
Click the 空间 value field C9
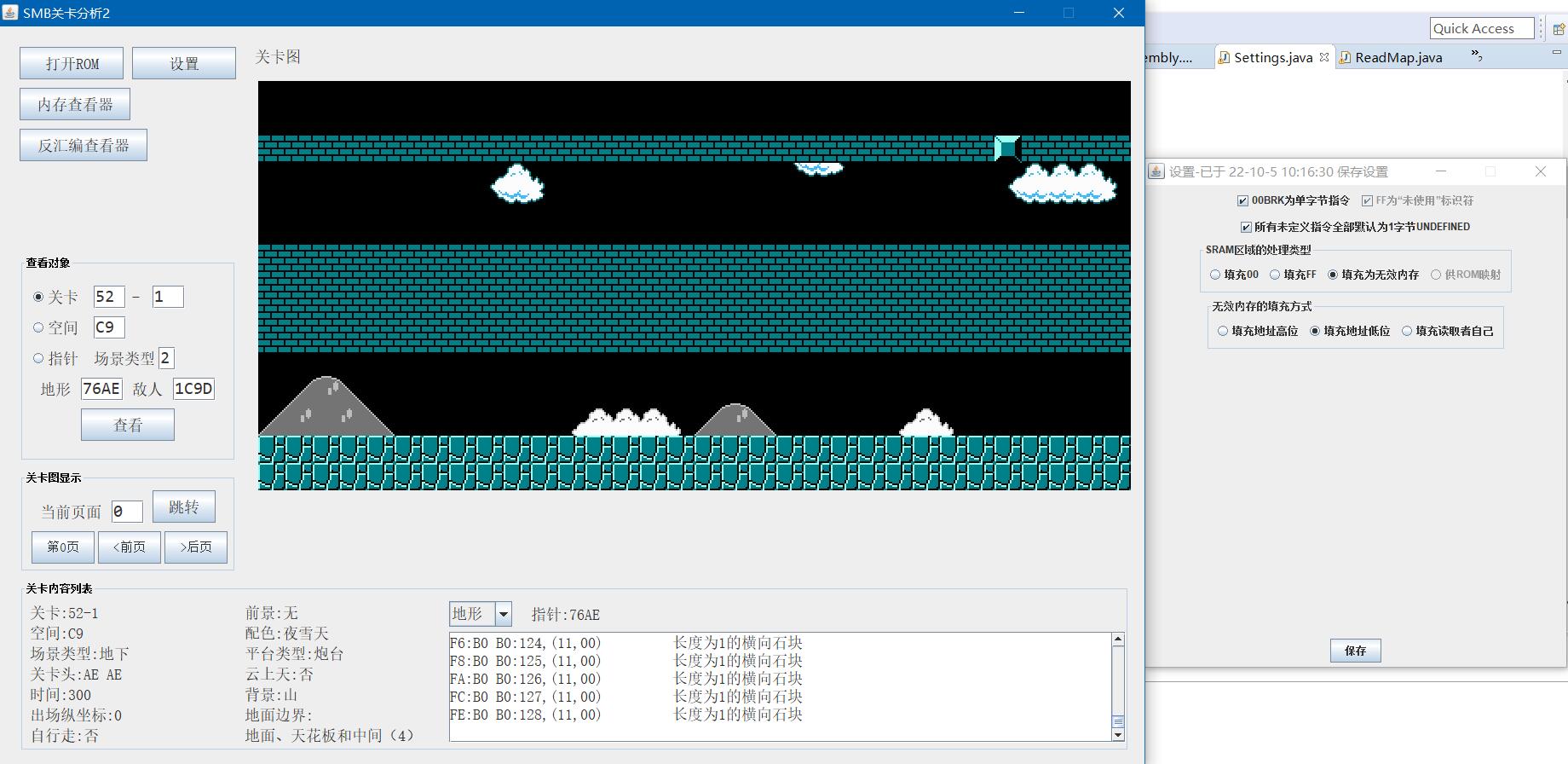tap(109, 327)
